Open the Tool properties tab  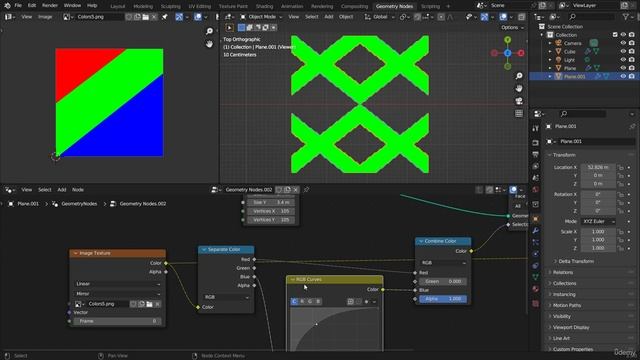point(536,129)
